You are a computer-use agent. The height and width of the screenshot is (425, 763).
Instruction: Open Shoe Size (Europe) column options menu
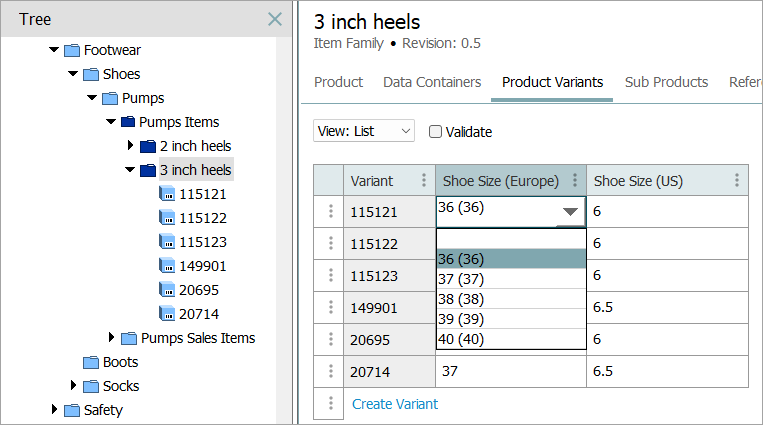[574, 181]
